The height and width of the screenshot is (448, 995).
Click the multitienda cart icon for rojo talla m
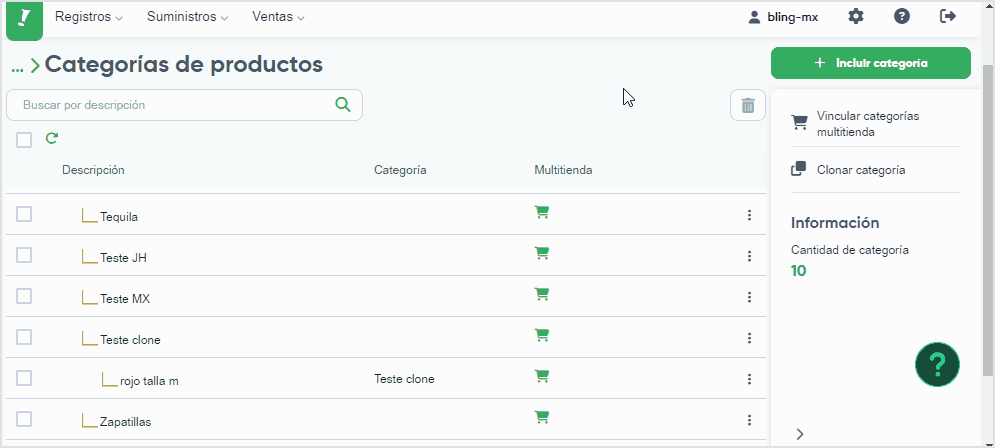(x=542, y=376)
